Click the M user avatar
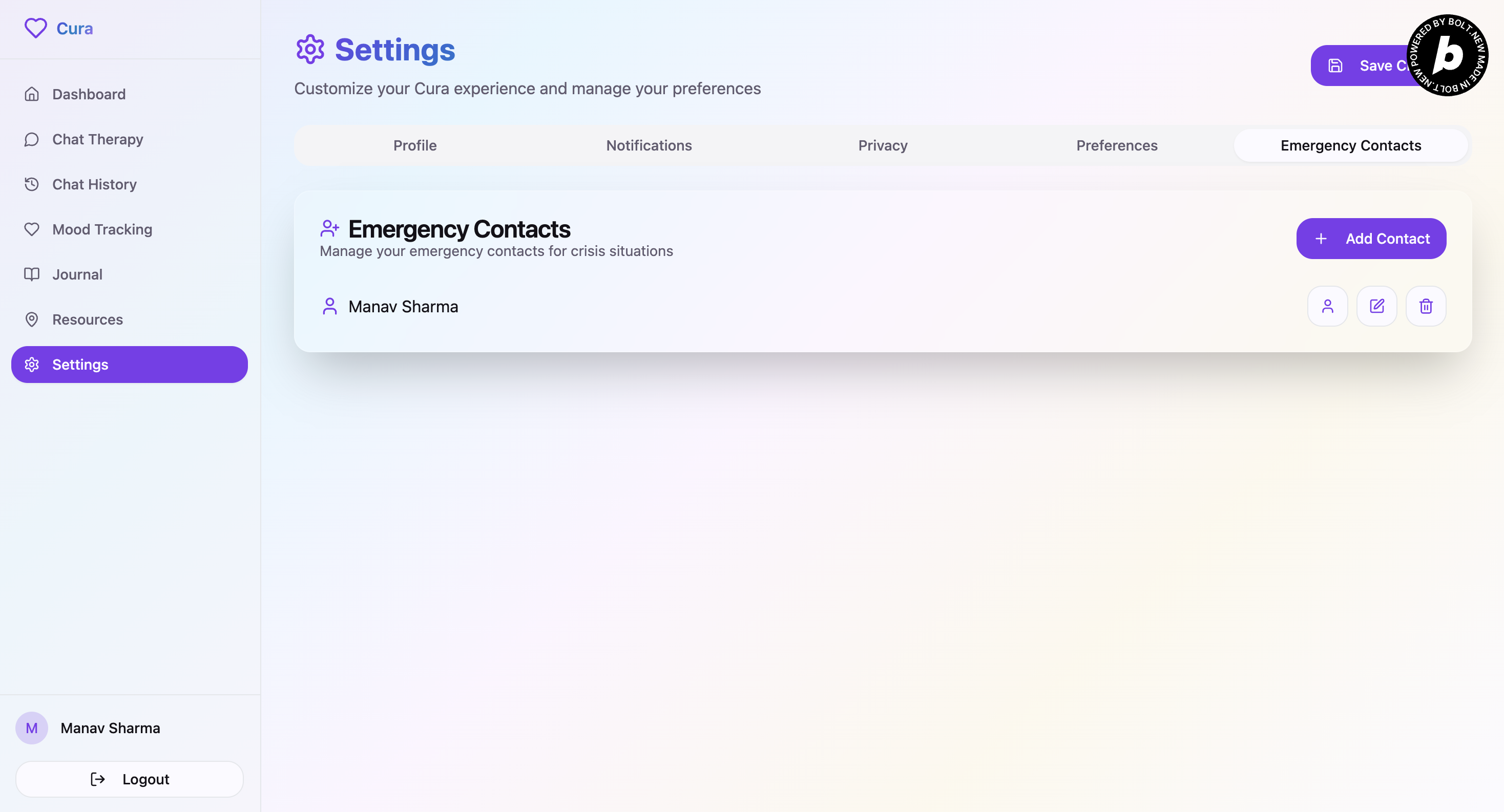The width and height of the screenshot is (1504, 812). (x=32, y=728)
